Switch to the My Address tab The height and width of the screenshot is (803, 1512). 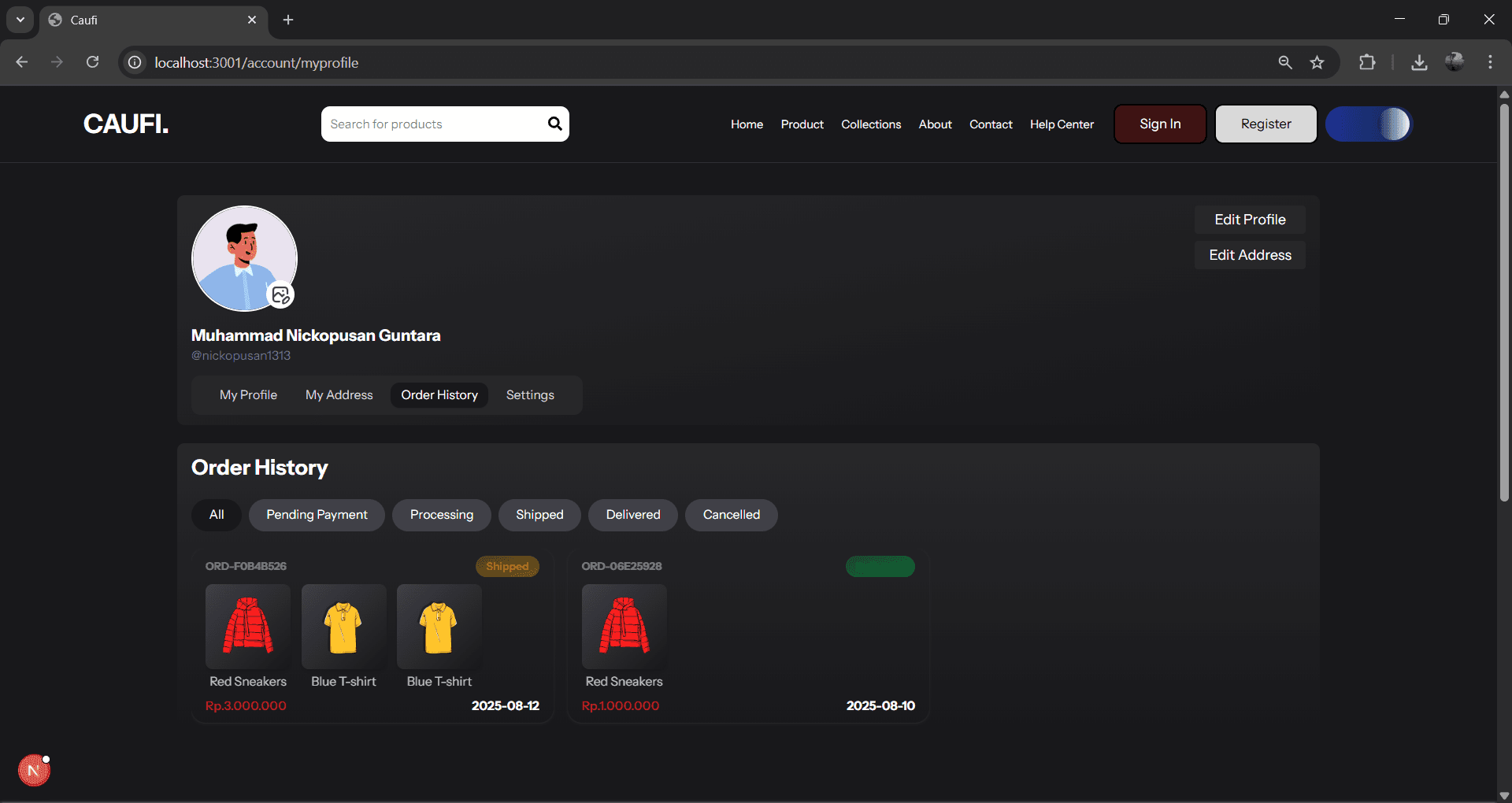(x=339, y=394)
